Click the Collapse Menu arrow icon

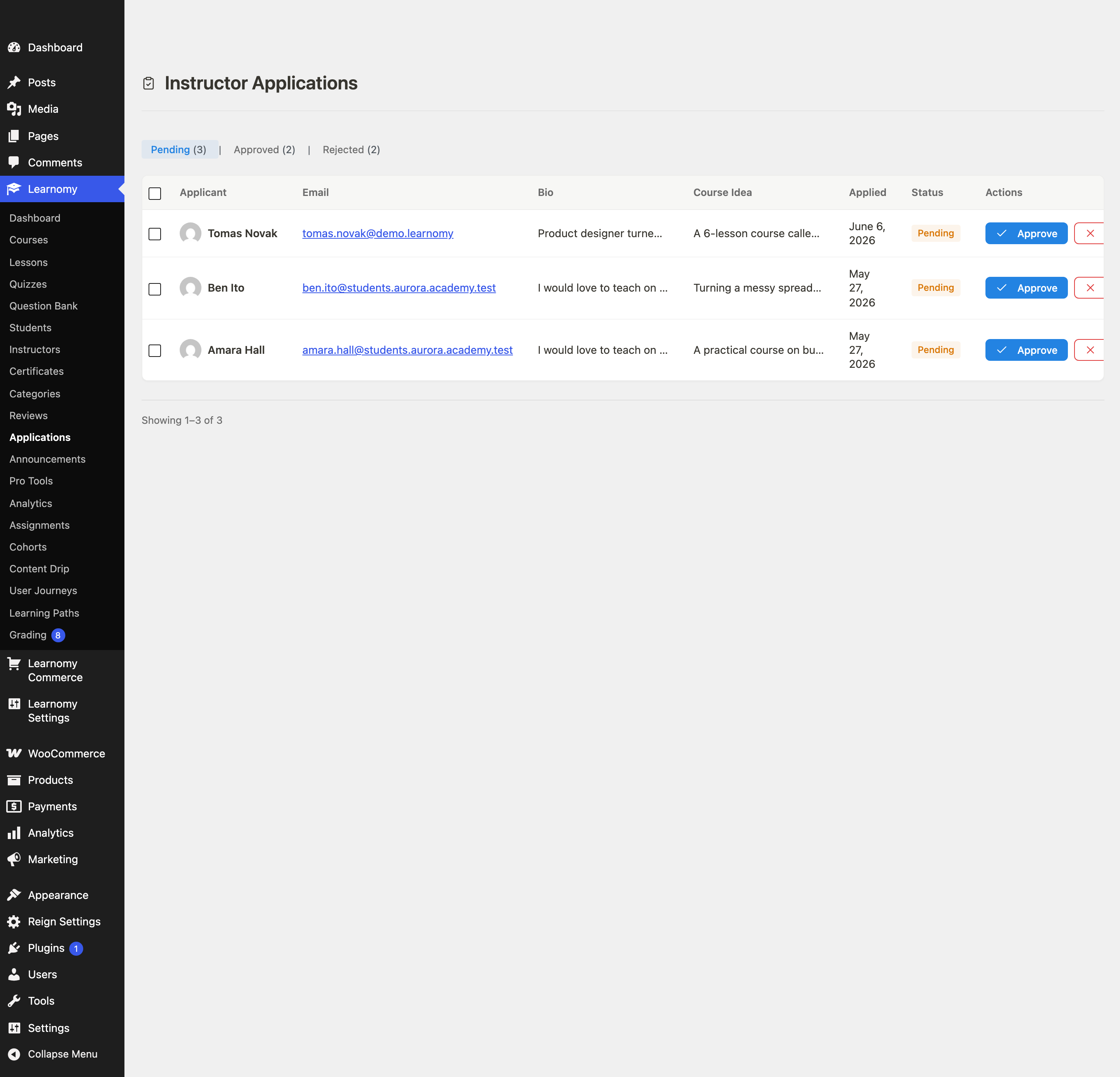tap(14, 1054)
